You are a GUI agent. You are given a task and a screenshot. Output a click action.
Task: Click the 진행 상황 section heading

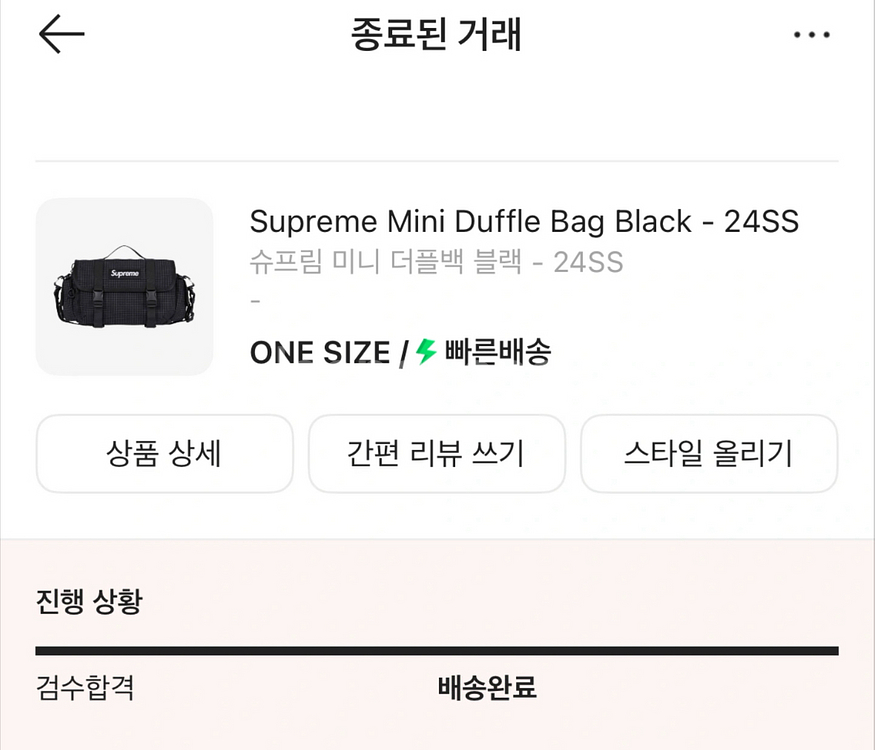click(89, 602)
